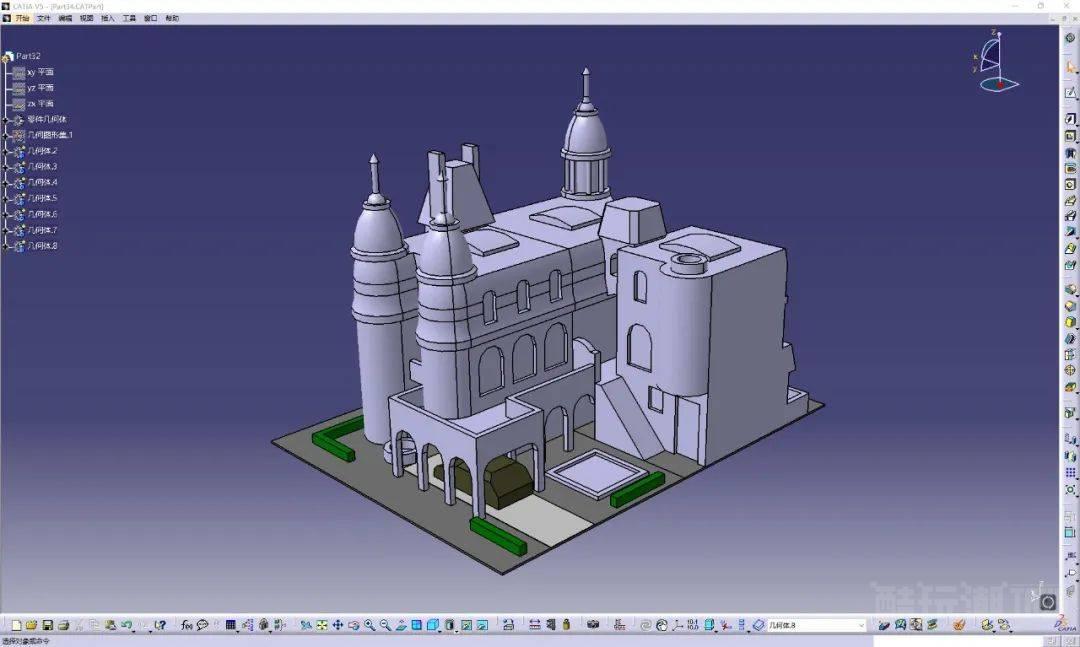
Task: Expand the 几何体.5 tree node
Action: (6, 199)
